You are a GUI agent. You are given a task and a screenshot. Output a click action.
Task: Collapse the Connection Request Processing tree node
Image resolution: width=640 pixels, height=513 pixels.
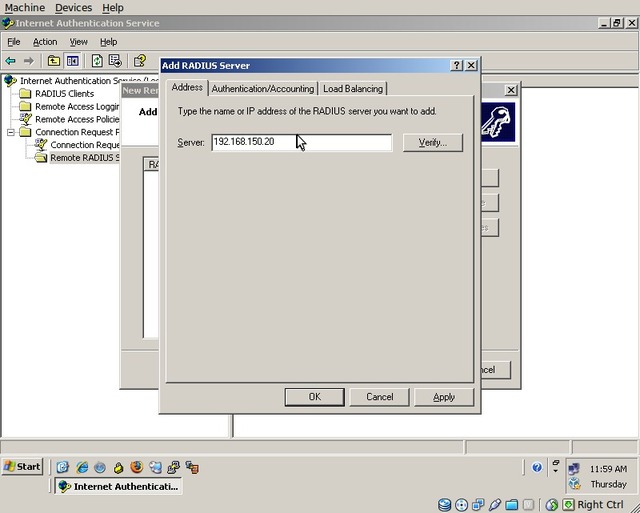[x=11, y=132]
